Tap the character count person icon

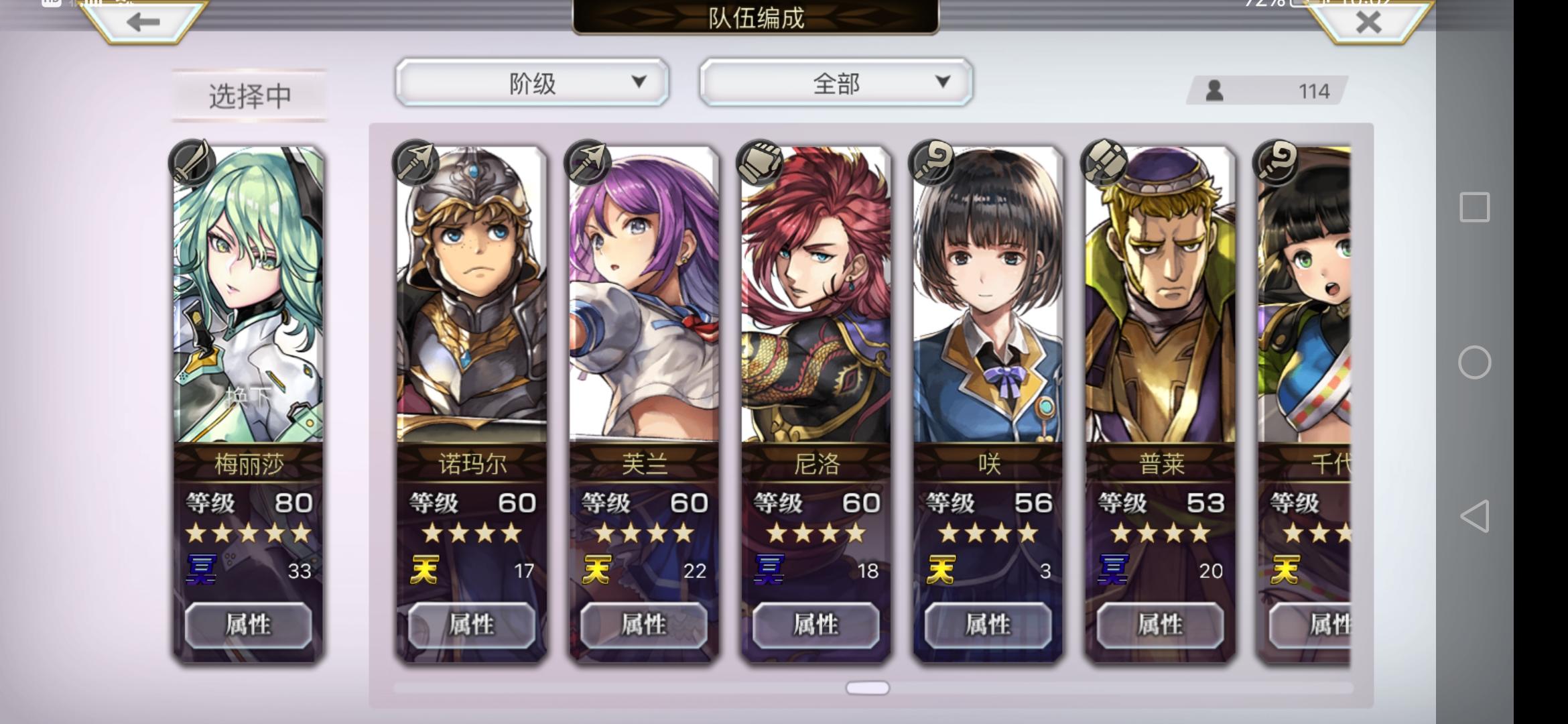[1214, 90]
